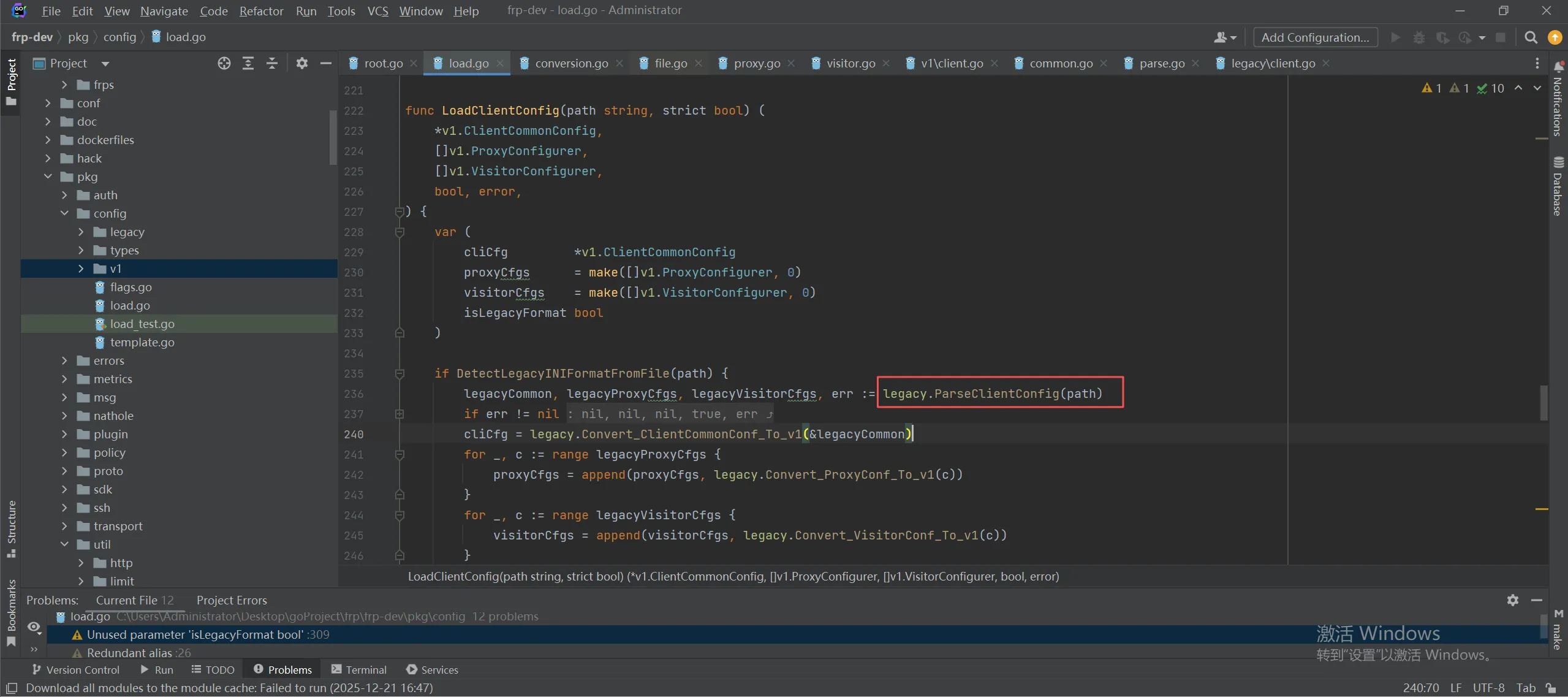Click the locate file (crosshair) icon in Project panel
1568x697 pixels.
(224, 63)
